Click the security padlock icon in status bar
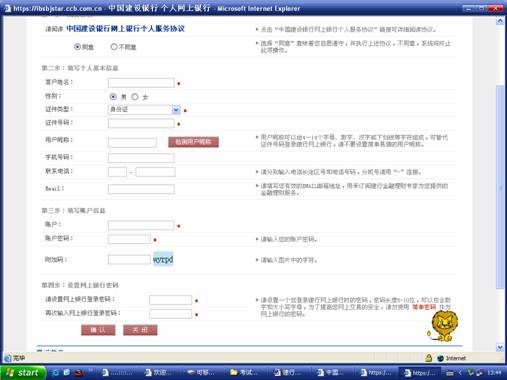Image resolution: width=507 pixels, height=380 pixels. (x=429, y=358)
